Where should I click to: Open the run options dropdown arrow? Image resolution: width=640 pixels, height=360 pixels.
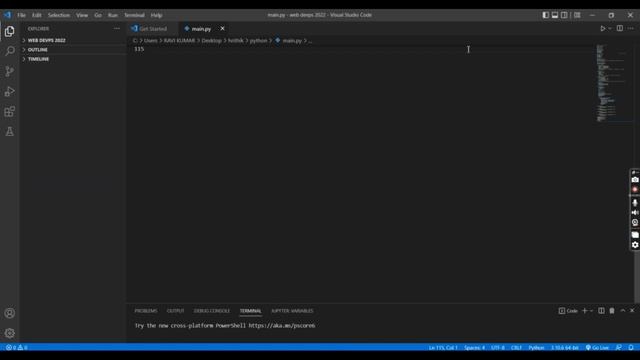pos(610,29)
